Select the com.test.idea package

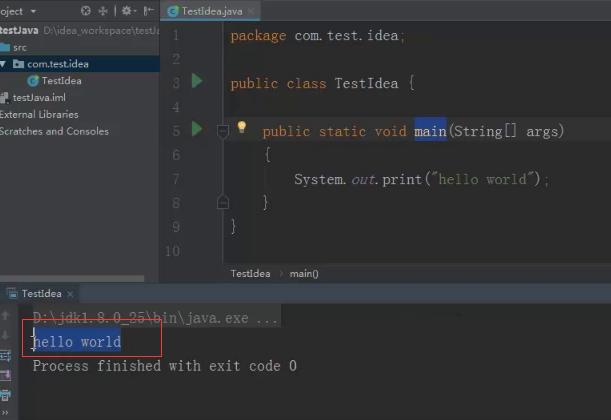58,64
